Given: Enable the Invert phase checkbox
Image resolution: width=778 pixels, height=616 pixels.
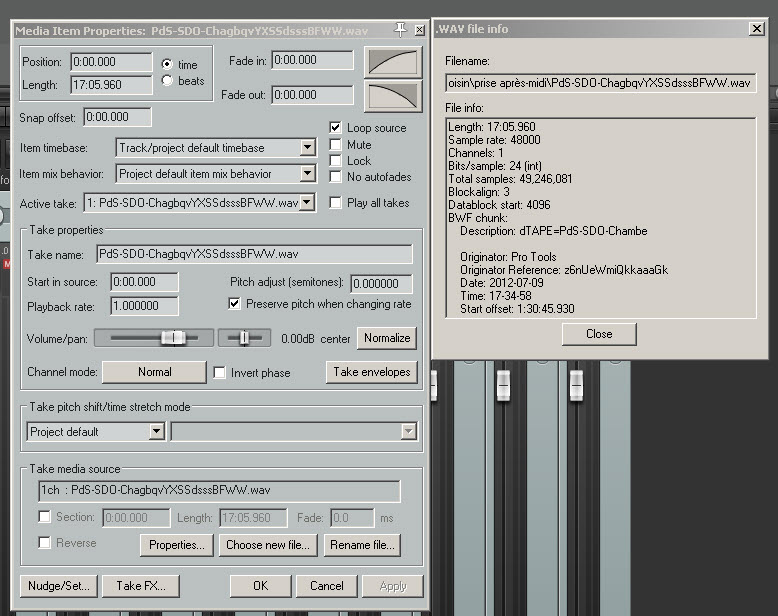Looking at the screenshot, I should [220, 373].
